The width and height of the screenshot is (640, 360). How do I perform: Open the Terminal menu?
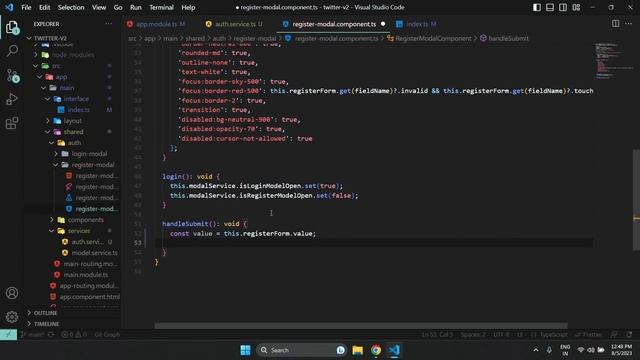[161, 7]
